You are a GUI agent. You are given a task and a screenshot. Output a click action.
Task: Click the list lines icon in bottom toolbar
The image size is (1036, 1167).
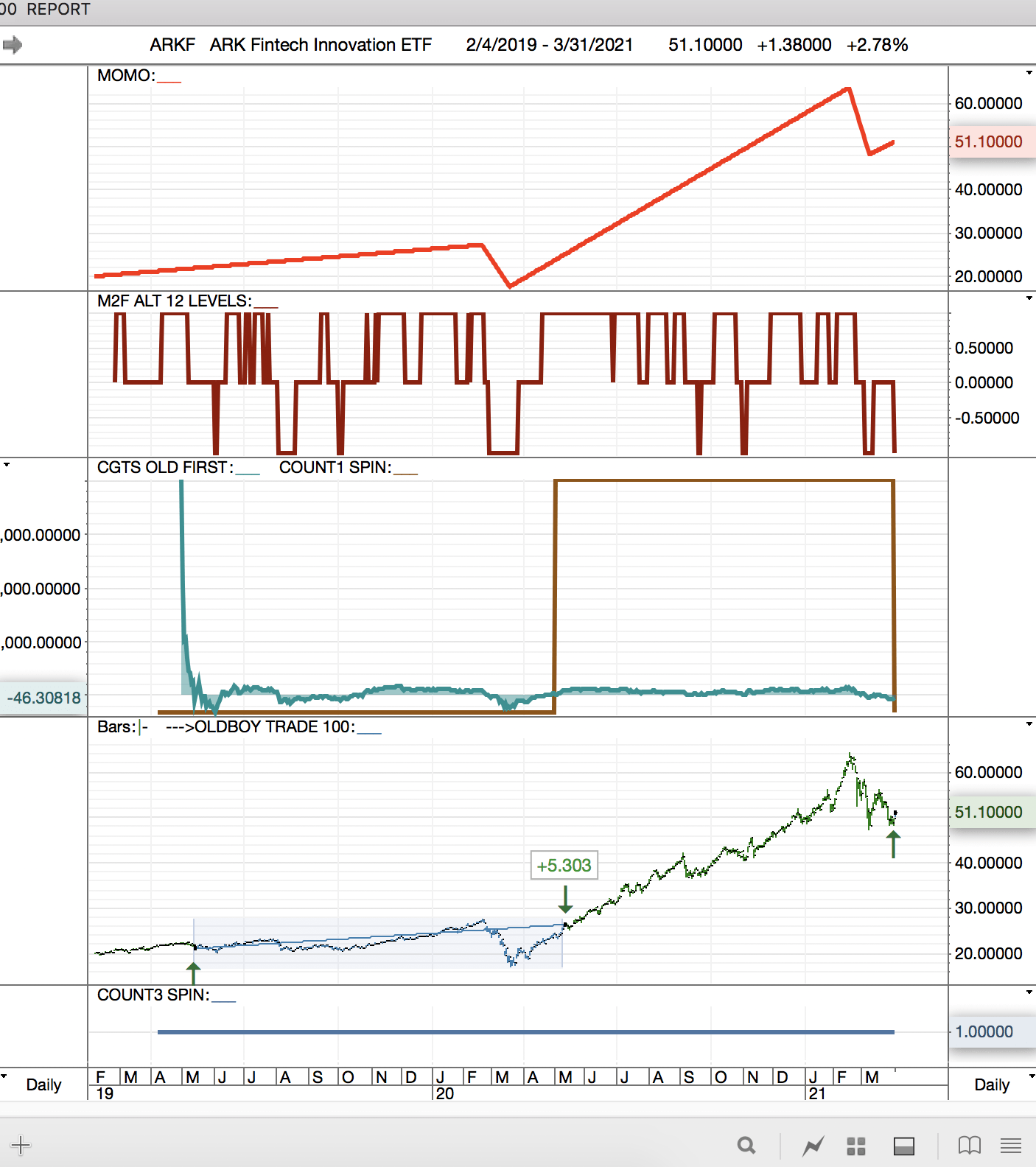1011,1146
